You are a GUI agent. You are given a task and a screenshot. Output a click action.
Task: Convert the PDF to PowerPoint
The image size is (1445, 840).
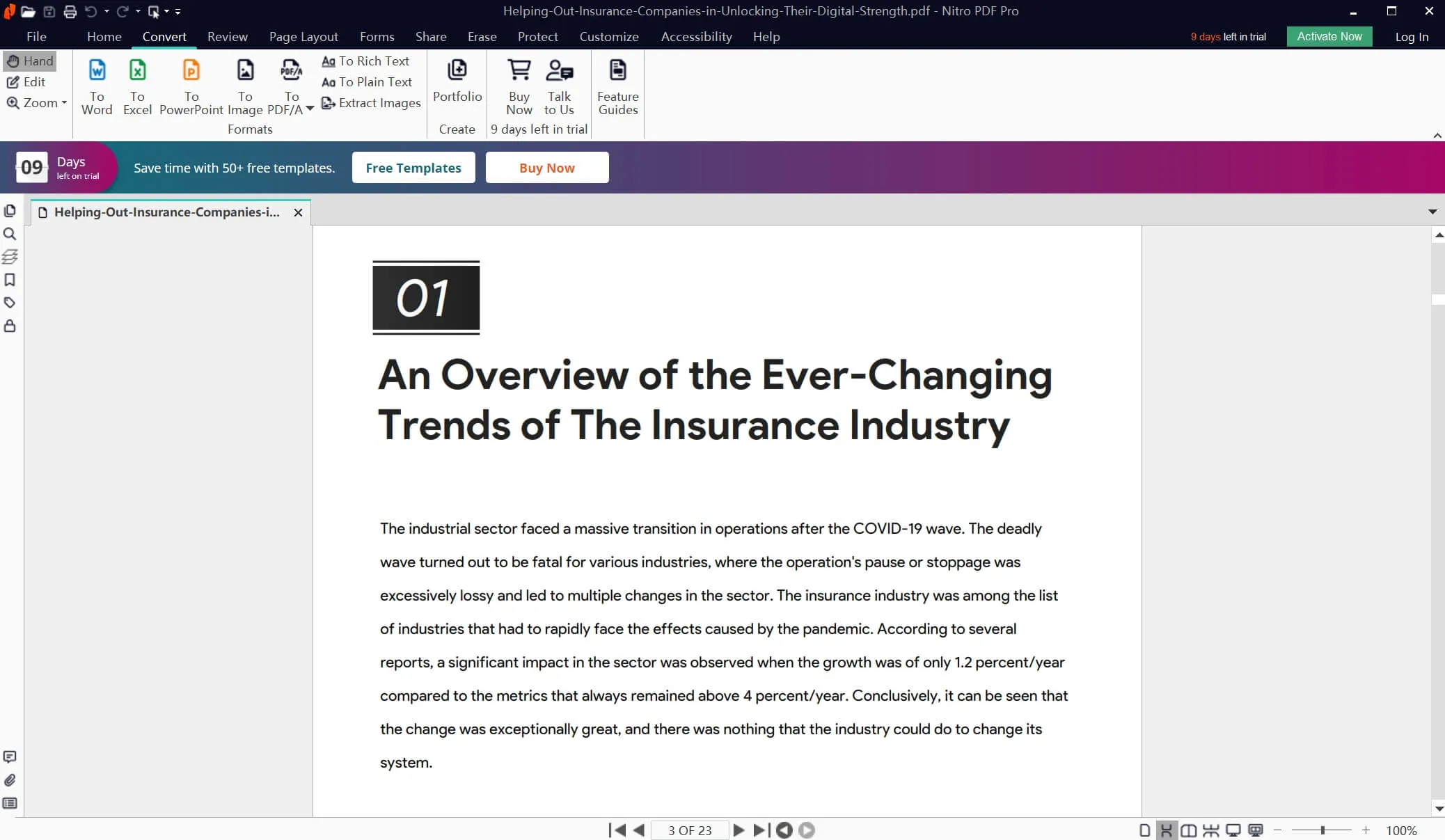(191, 86)
